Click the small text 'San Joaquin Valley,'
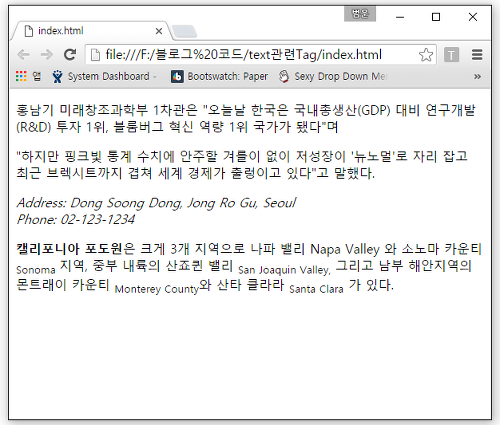This screenshot has height=425, width=500. point(284,270)
